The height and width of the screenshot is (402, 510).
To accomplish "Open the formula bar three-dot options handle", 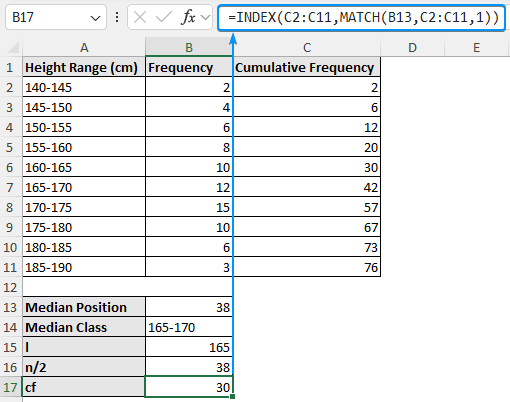I will coord(117,17).
